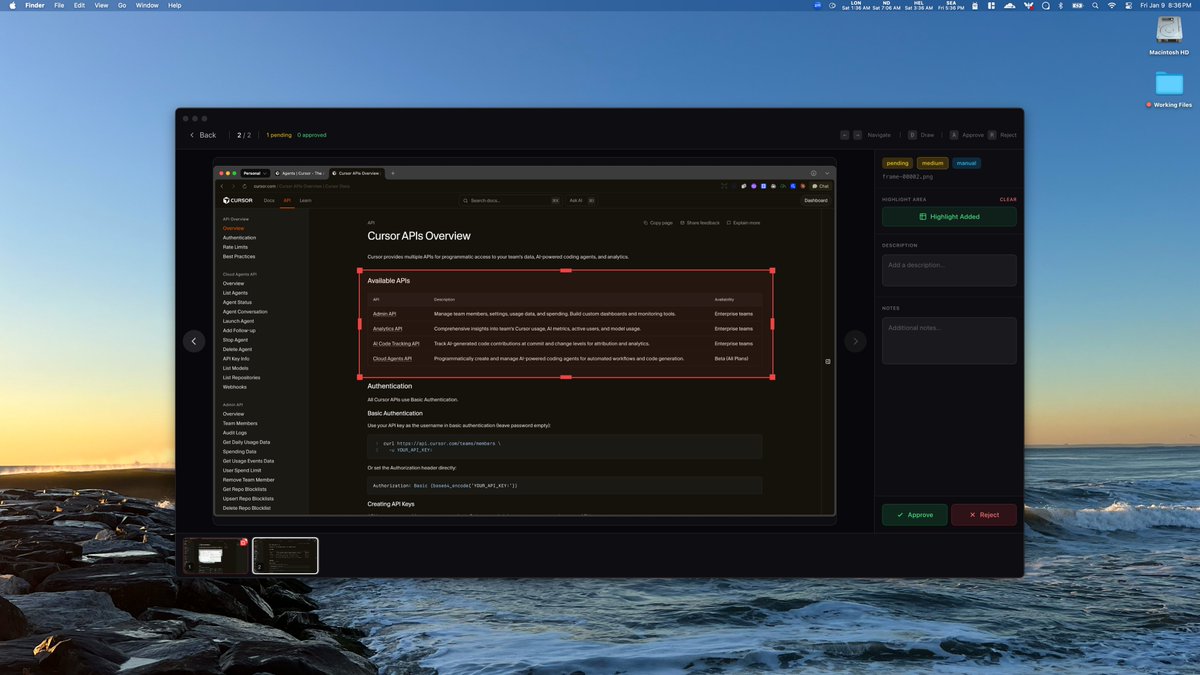Screen dimensions: 1200x675
Task: Click the bottom-right handle of the red highlight
Action: click(773, 377)
